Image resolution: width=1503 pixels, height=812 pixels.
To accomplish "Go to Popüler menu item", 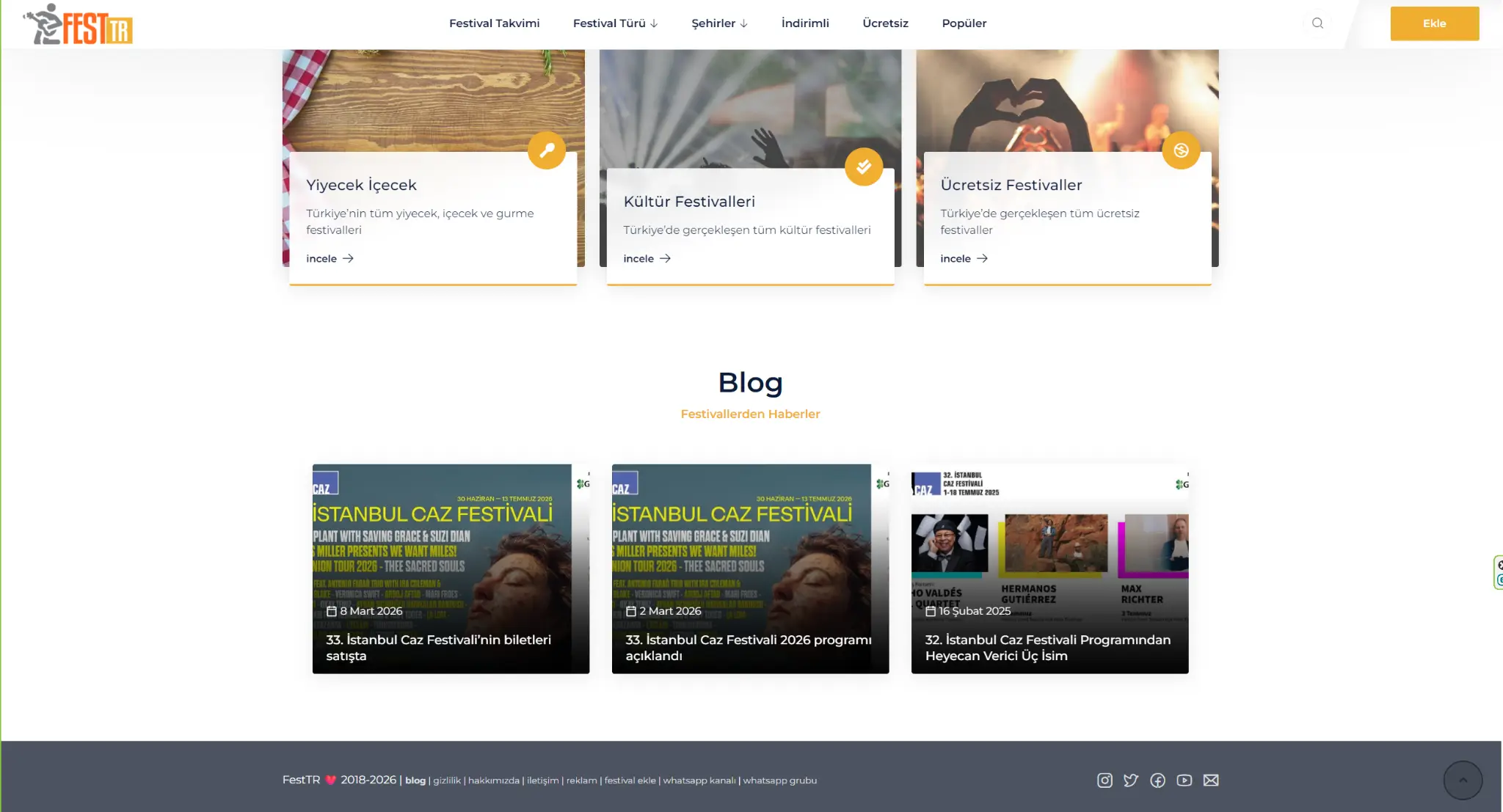I will point(964,23).
